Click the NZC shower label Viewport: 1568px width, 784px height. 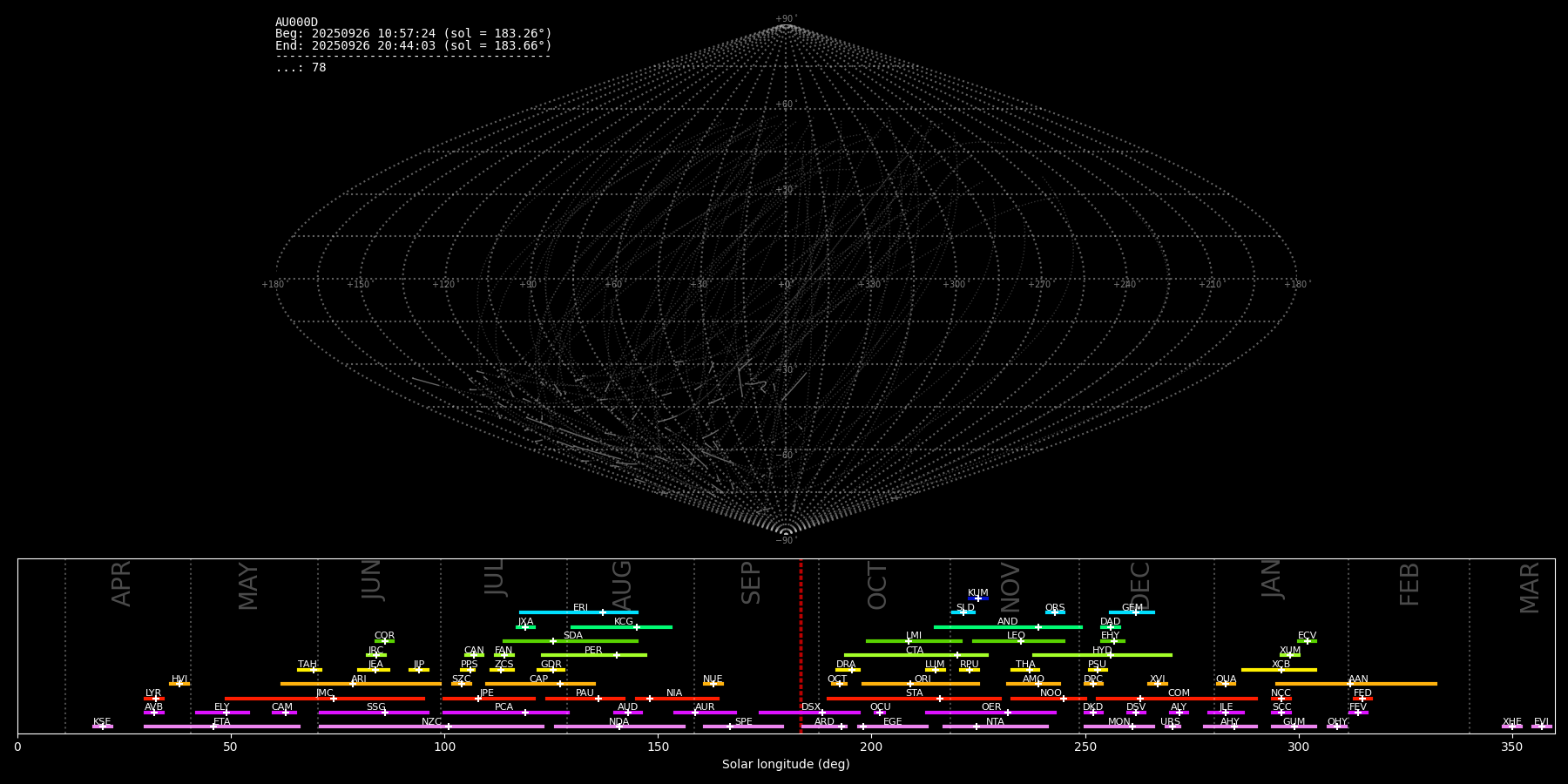(431, 722)
